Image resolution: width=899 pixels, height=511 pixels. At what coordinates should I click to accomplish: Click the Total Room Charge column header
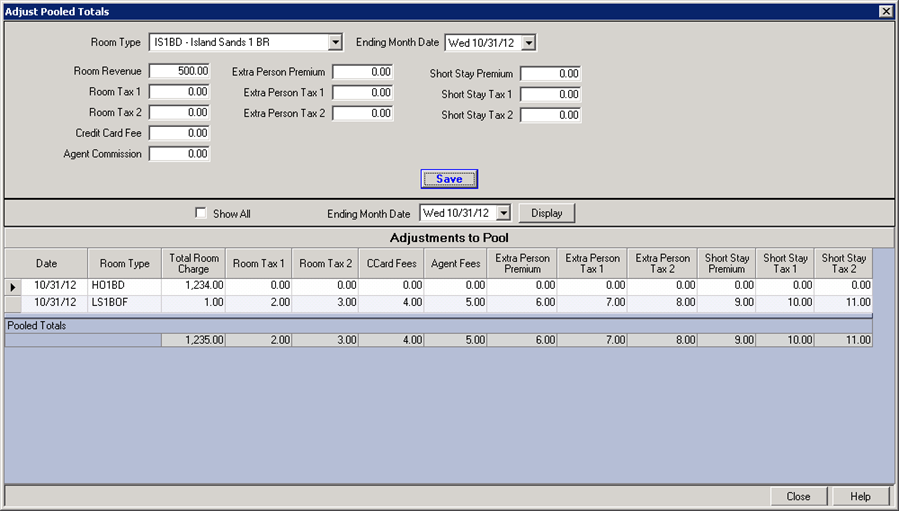(194, 263)
